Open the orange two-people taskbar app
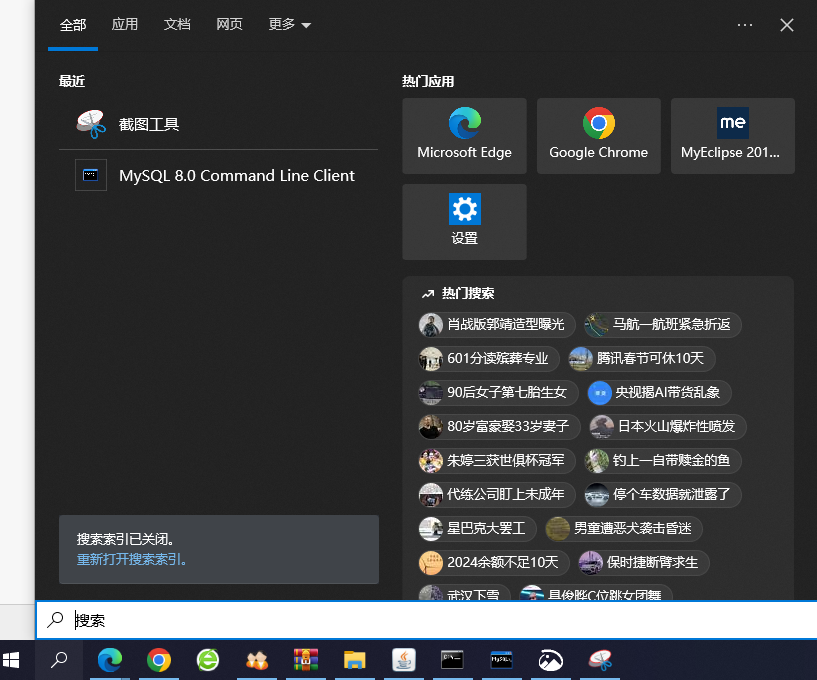The width and height of the screenshot is (817, 680). pos(257,660)
